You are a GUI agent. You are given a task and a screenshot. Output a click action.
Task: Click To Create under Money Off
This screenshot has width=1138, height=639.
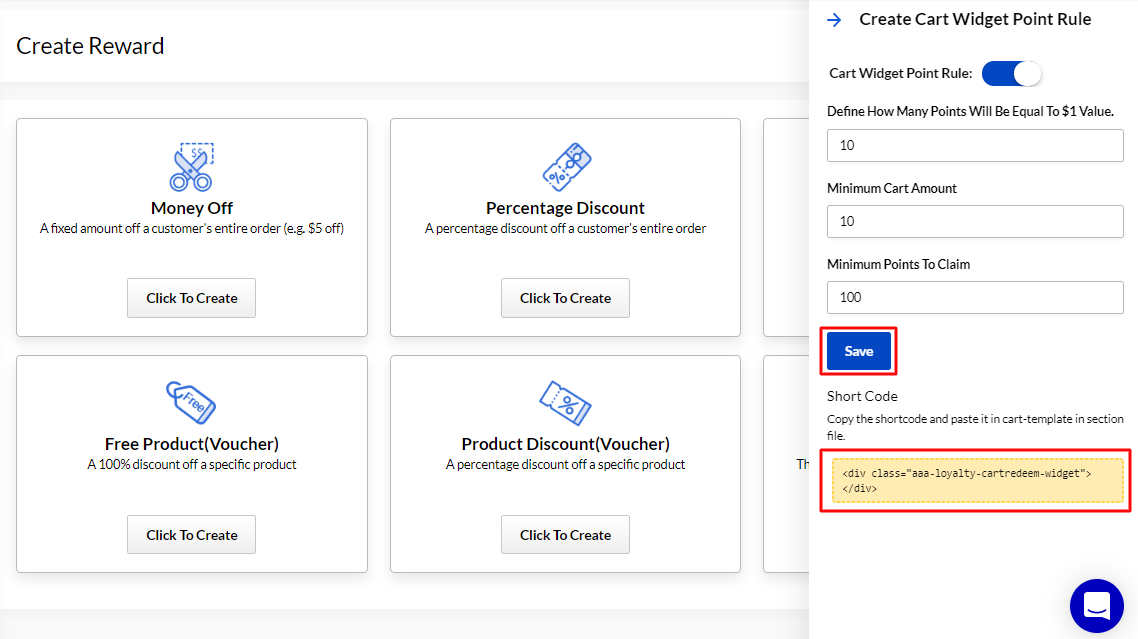(x=191, y=298)
